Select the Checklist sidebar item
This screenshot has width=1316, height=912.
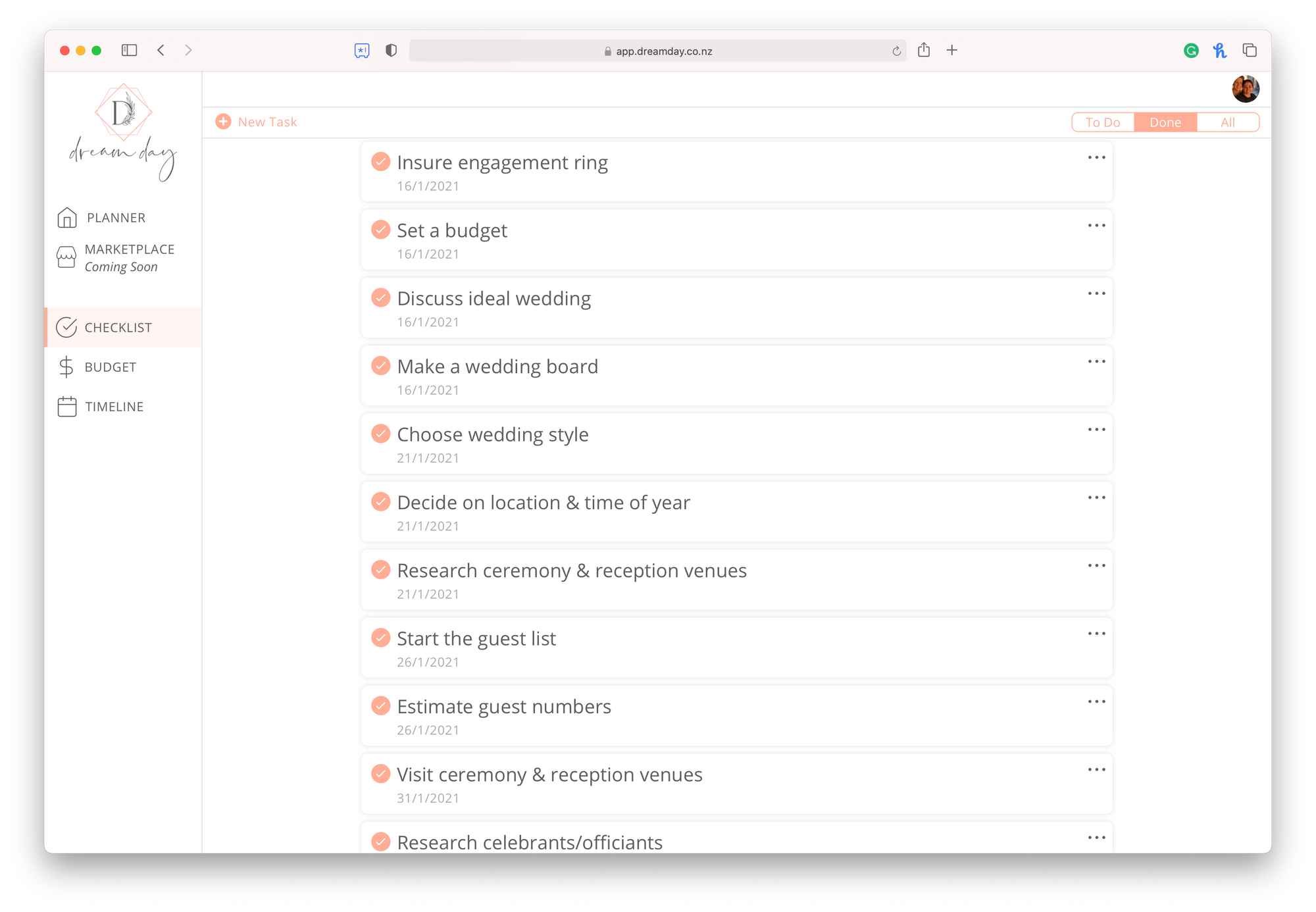click(x=118, y=328)
